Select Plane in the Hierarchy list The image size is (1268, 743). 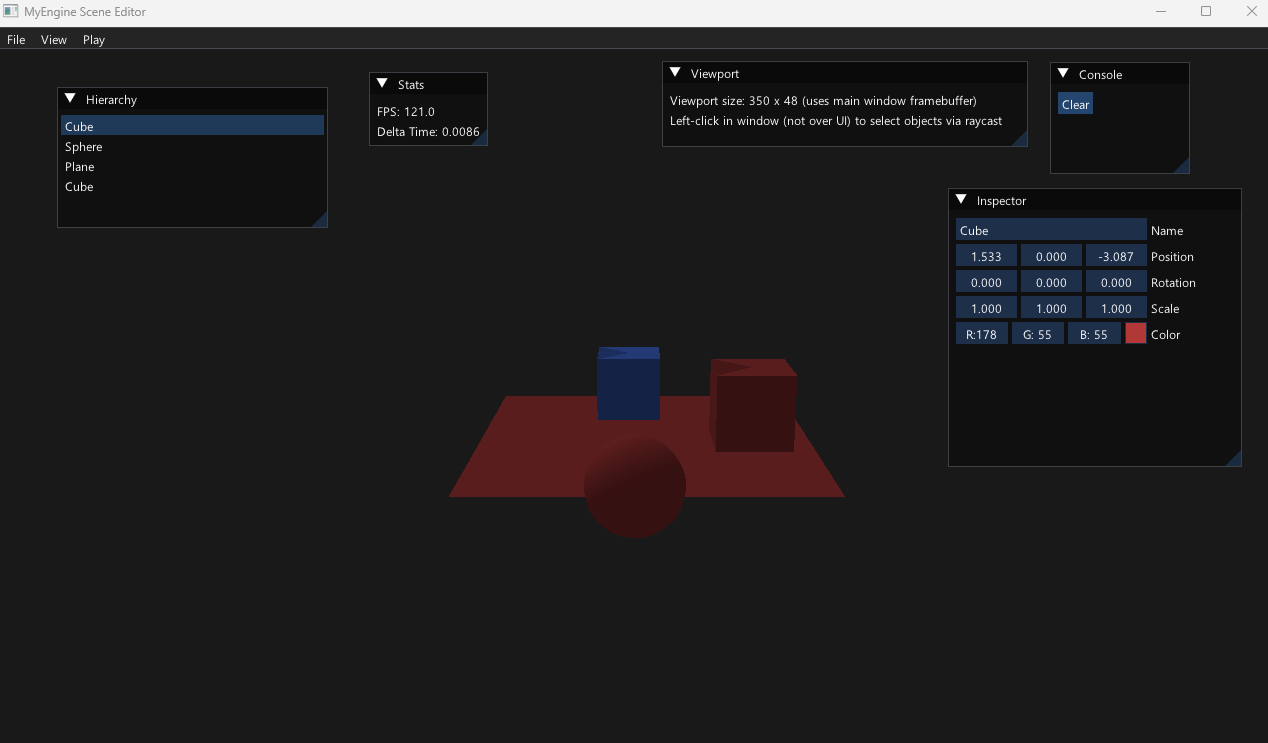[80, 167]
